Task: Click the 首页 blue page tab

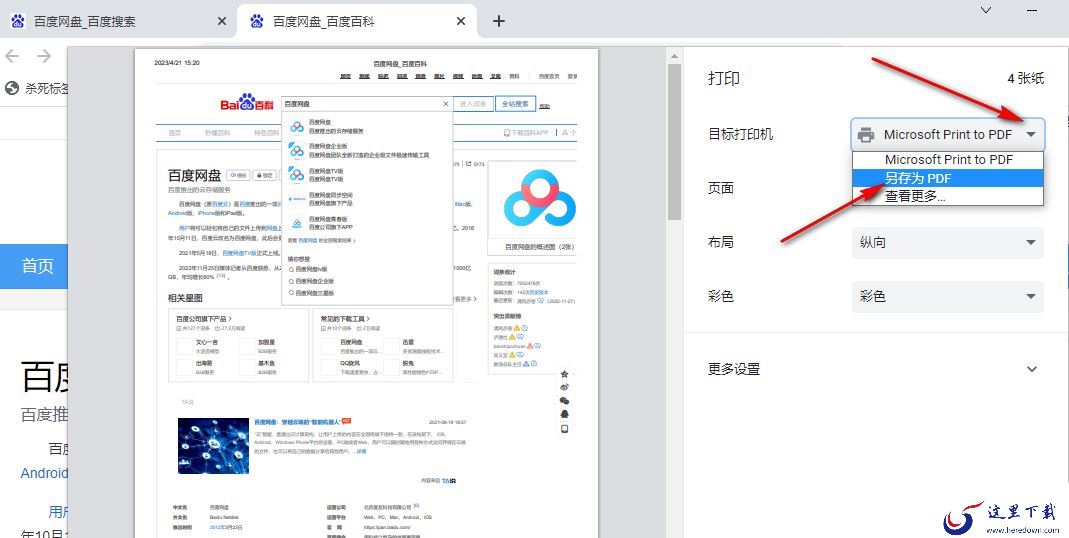Action: [34, 266]
